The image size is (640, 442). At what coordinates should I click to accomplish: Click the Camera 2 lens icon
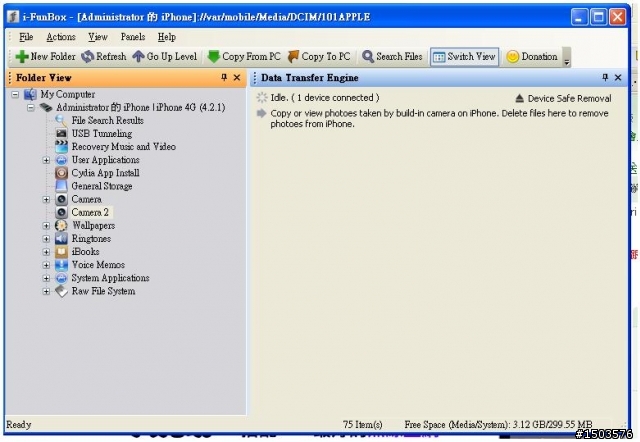click(61, 212)
